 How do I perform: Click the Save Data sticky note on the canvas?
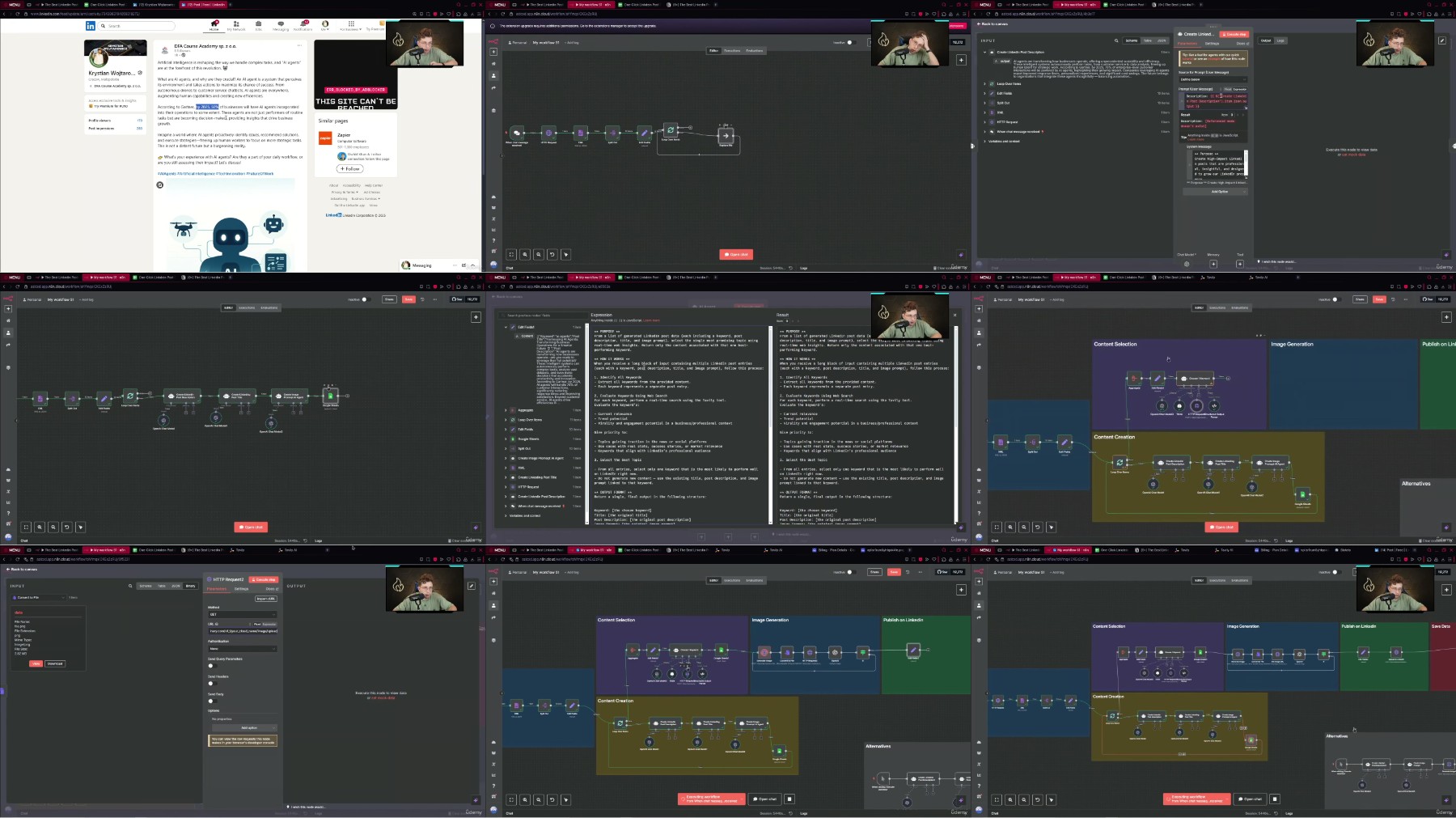[1443, 655]
